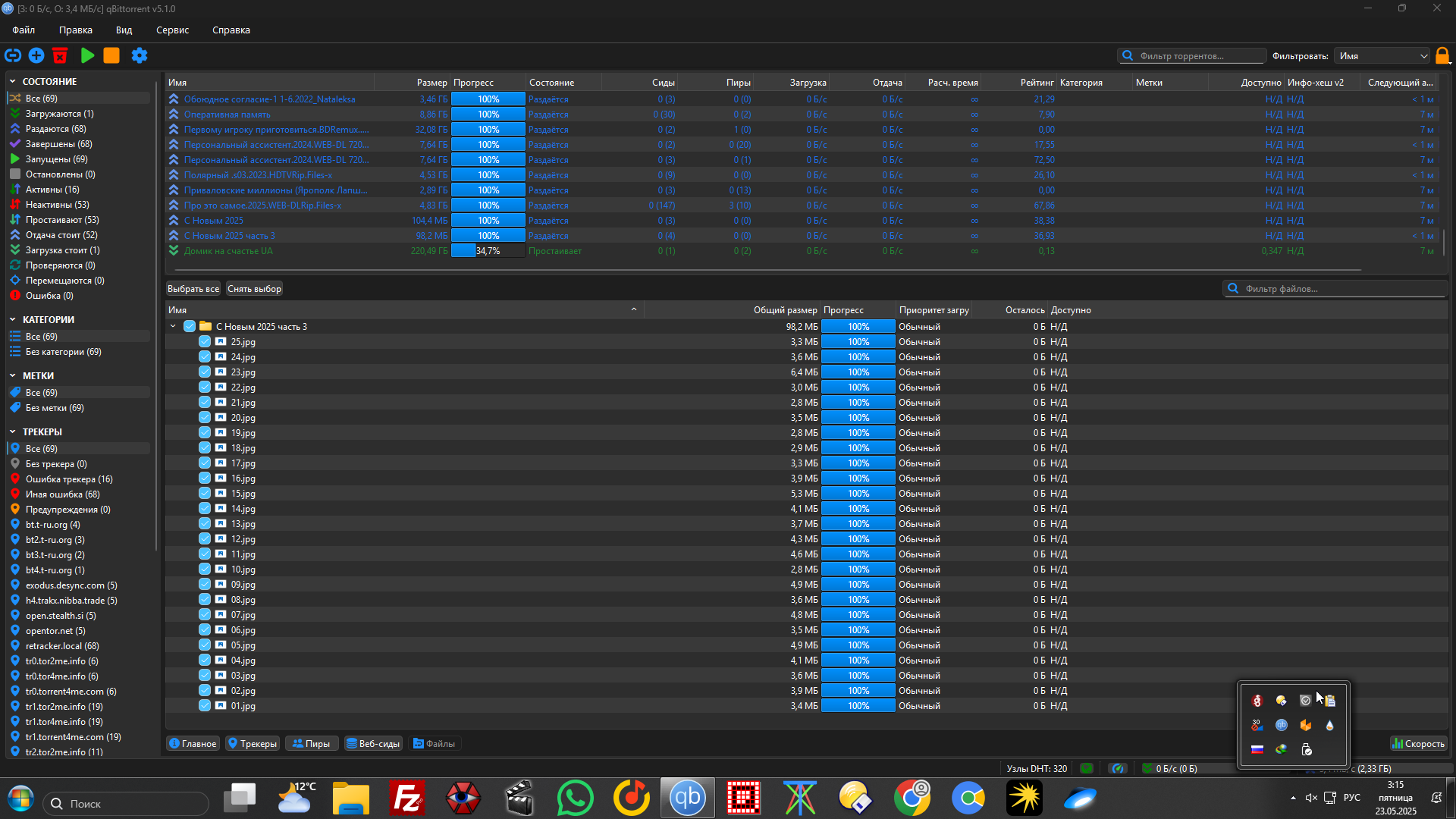Click the red paragraph-sign icon in tray popup
The height and width of the screenshot is (819, 1456).
(x=1257, y=701)
